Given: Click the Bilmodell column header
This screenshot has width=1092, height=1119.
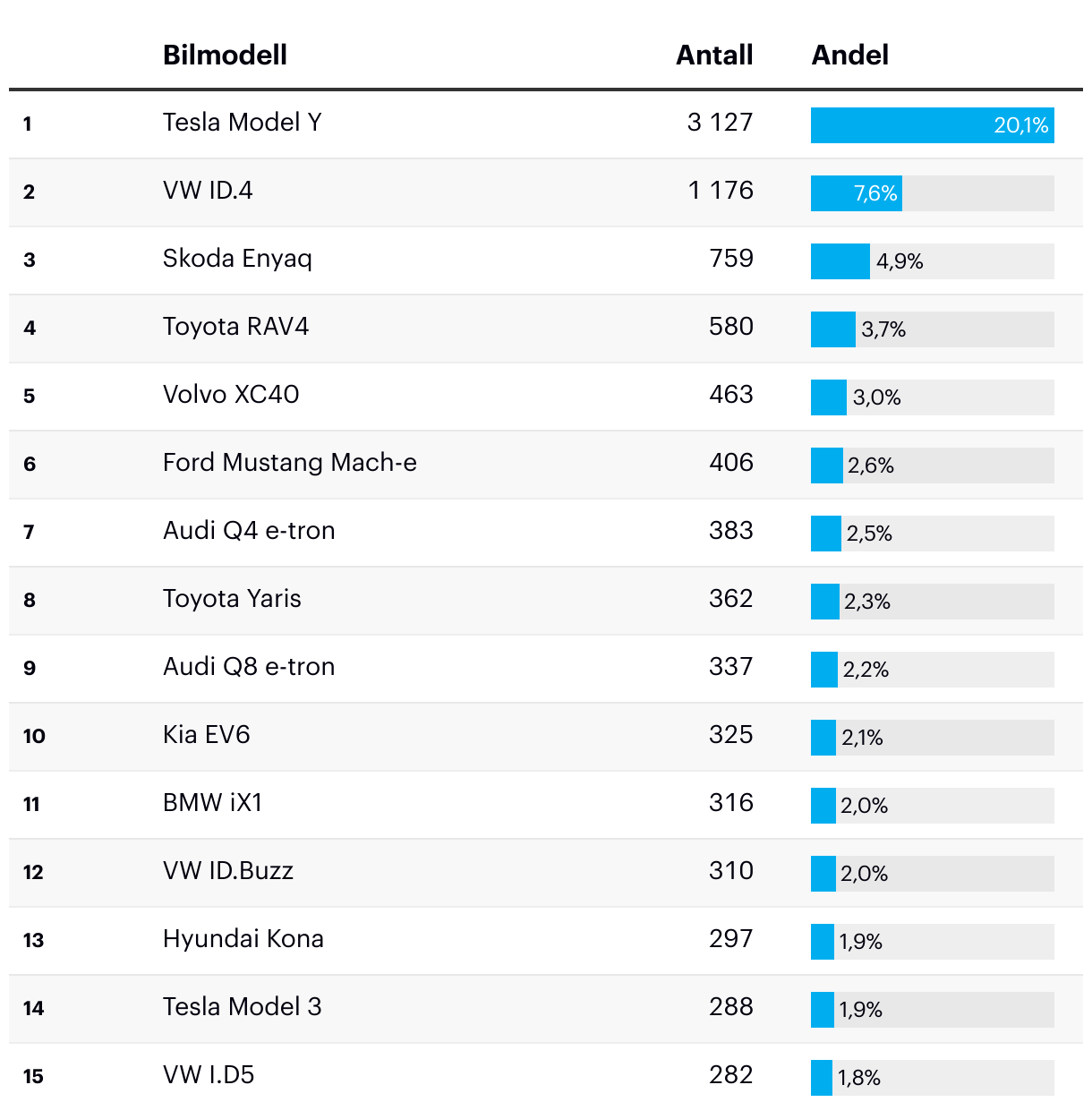Looking at the screenshot, I should click(225, 56).
